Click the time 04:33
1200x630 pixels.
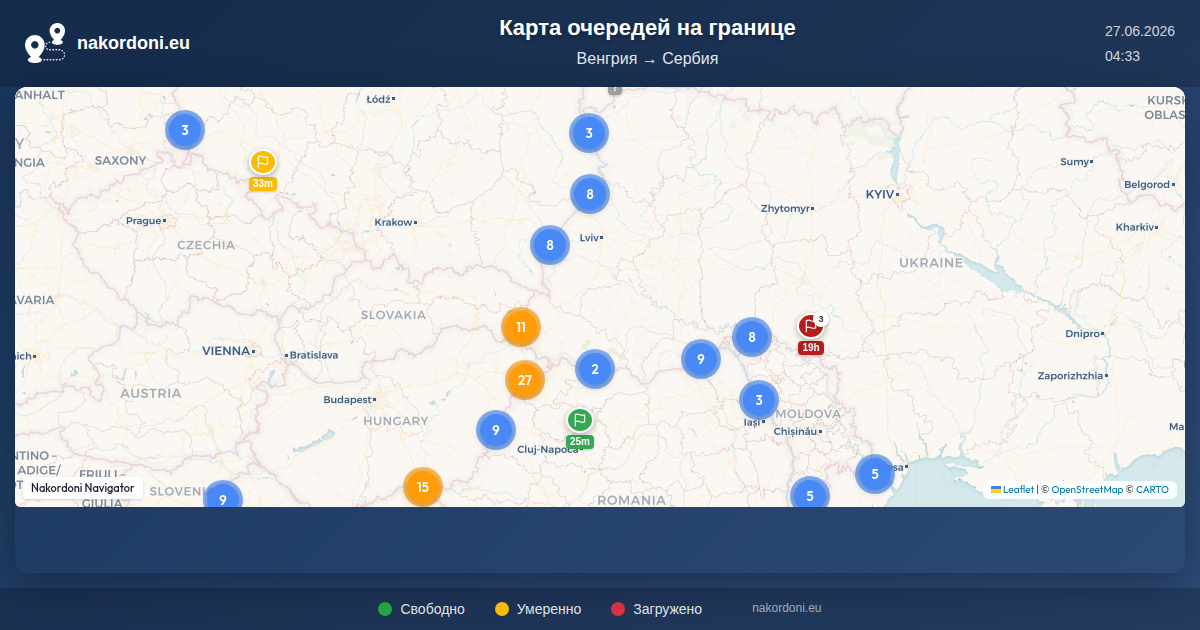[x=1123, y=56]
